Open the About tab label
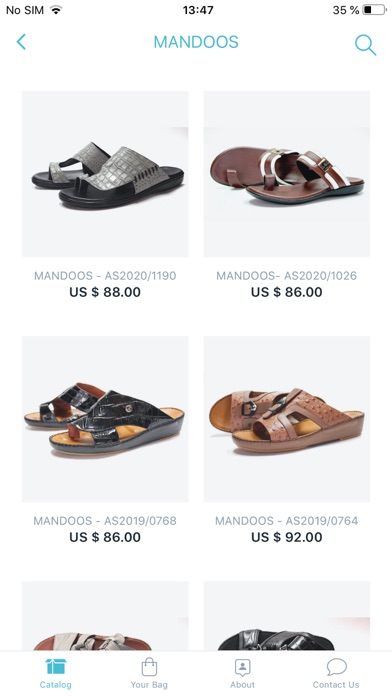 click(242, 685)
